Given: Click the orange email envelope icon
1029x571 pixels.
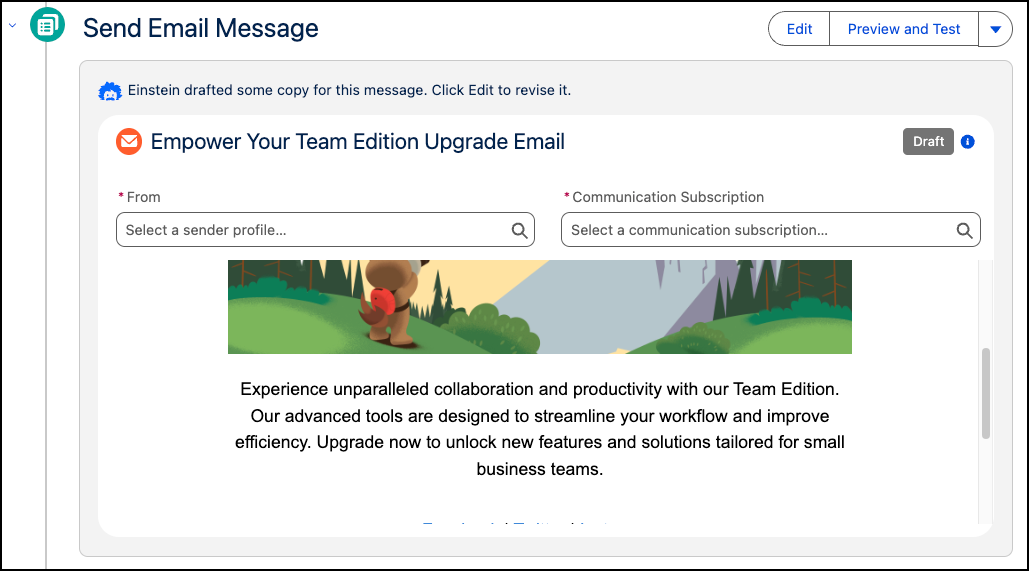Looking at the screenshot, I should pos(129,142).
